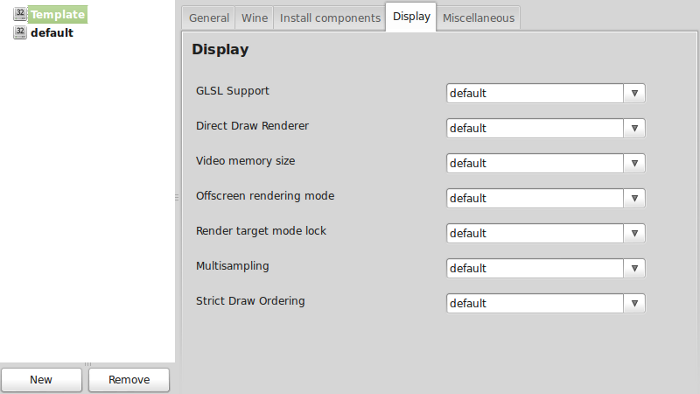This screenshot has height=394, width=700.
Task: Click the New button
Action: [x=41, y=380]
